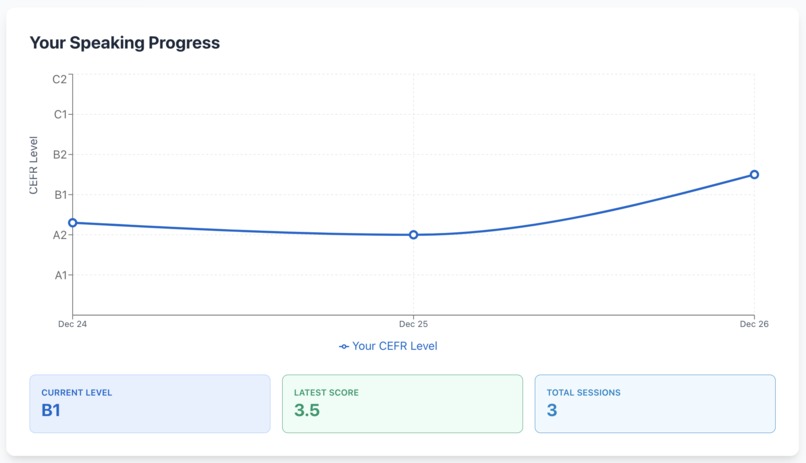Click the A2 y-axis label
This screenshot has height=463, width=806.
(60, 235)
